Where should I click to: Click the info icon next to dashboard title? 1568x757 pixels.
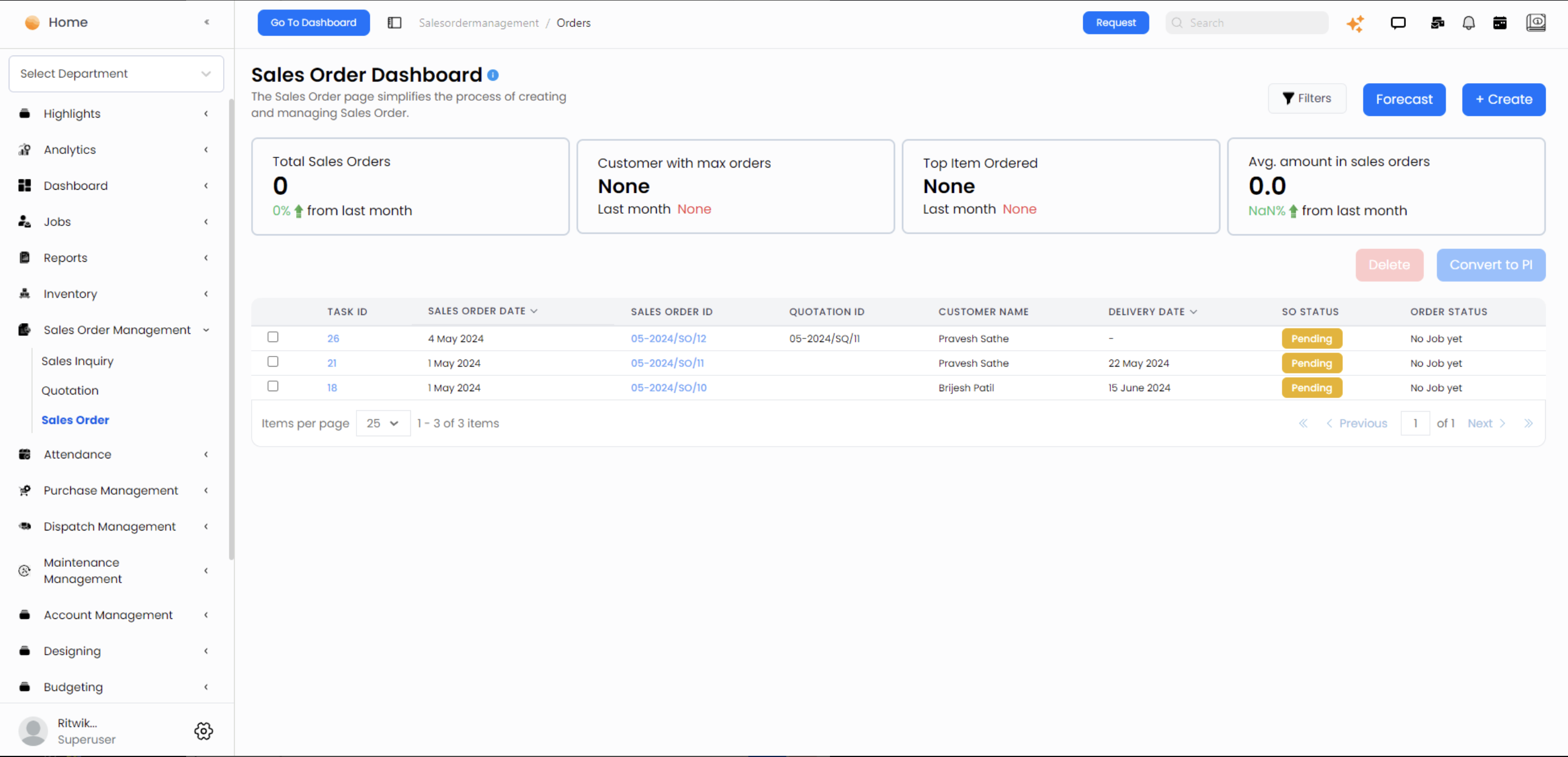493,75
